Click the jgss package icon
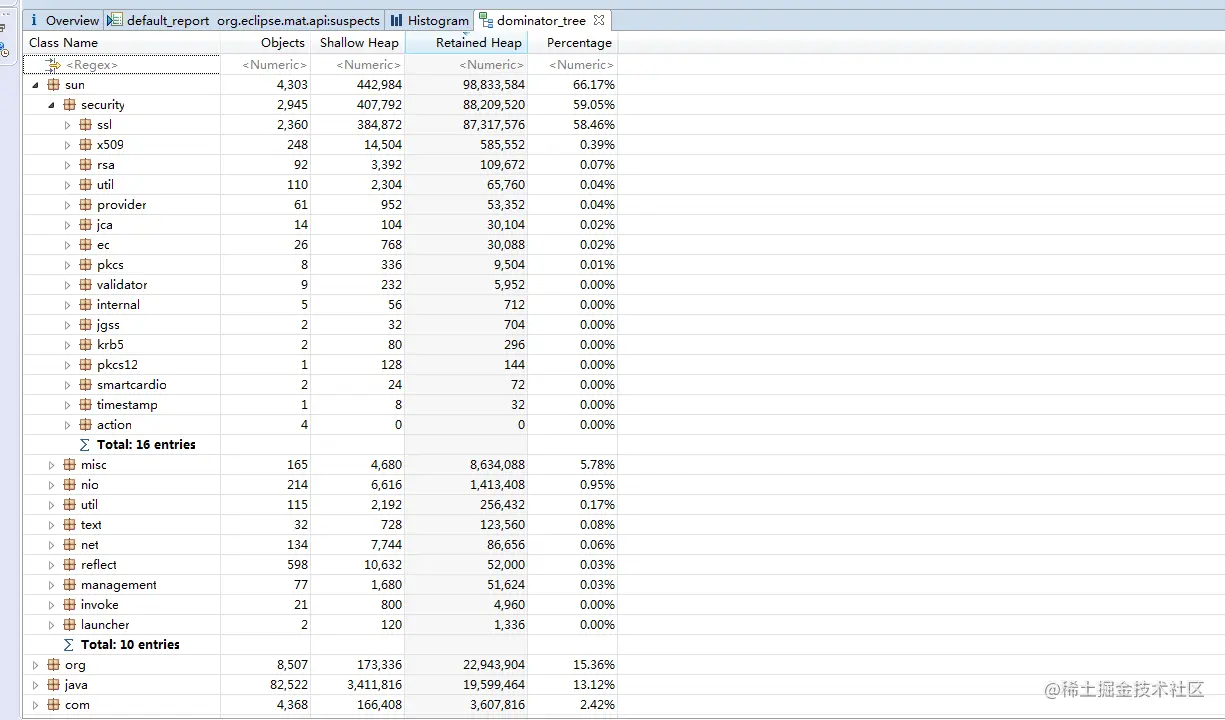 point(85,325)
